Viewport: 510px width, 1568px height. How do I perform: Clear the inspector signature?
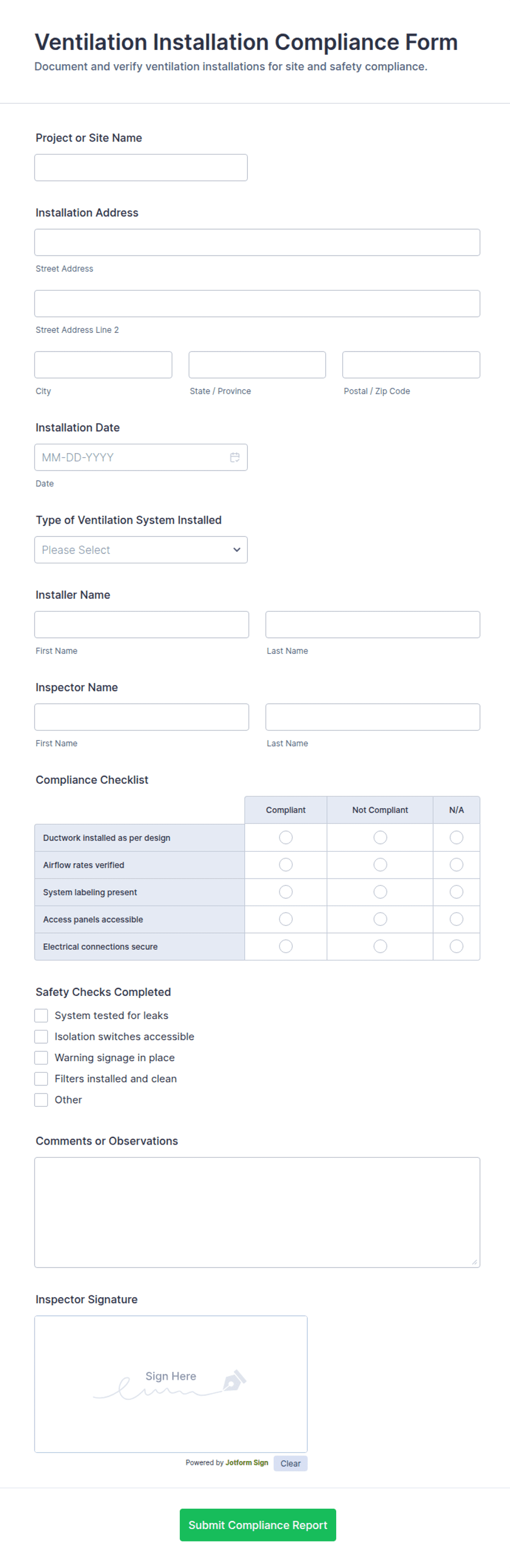pyautogui.click(x=290, y=1463)
